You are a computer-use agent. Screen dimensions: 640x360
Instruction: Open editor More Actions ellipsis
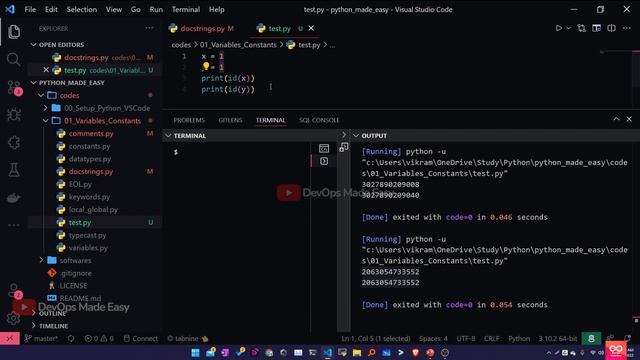coord(627,28)
